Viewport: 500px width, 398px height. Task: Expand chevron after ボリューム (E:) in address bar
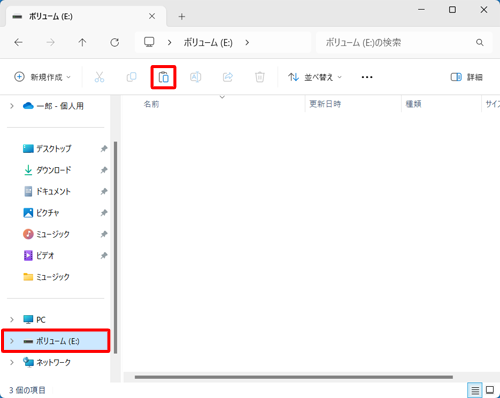pyautogui.click(x=247, y=43)
